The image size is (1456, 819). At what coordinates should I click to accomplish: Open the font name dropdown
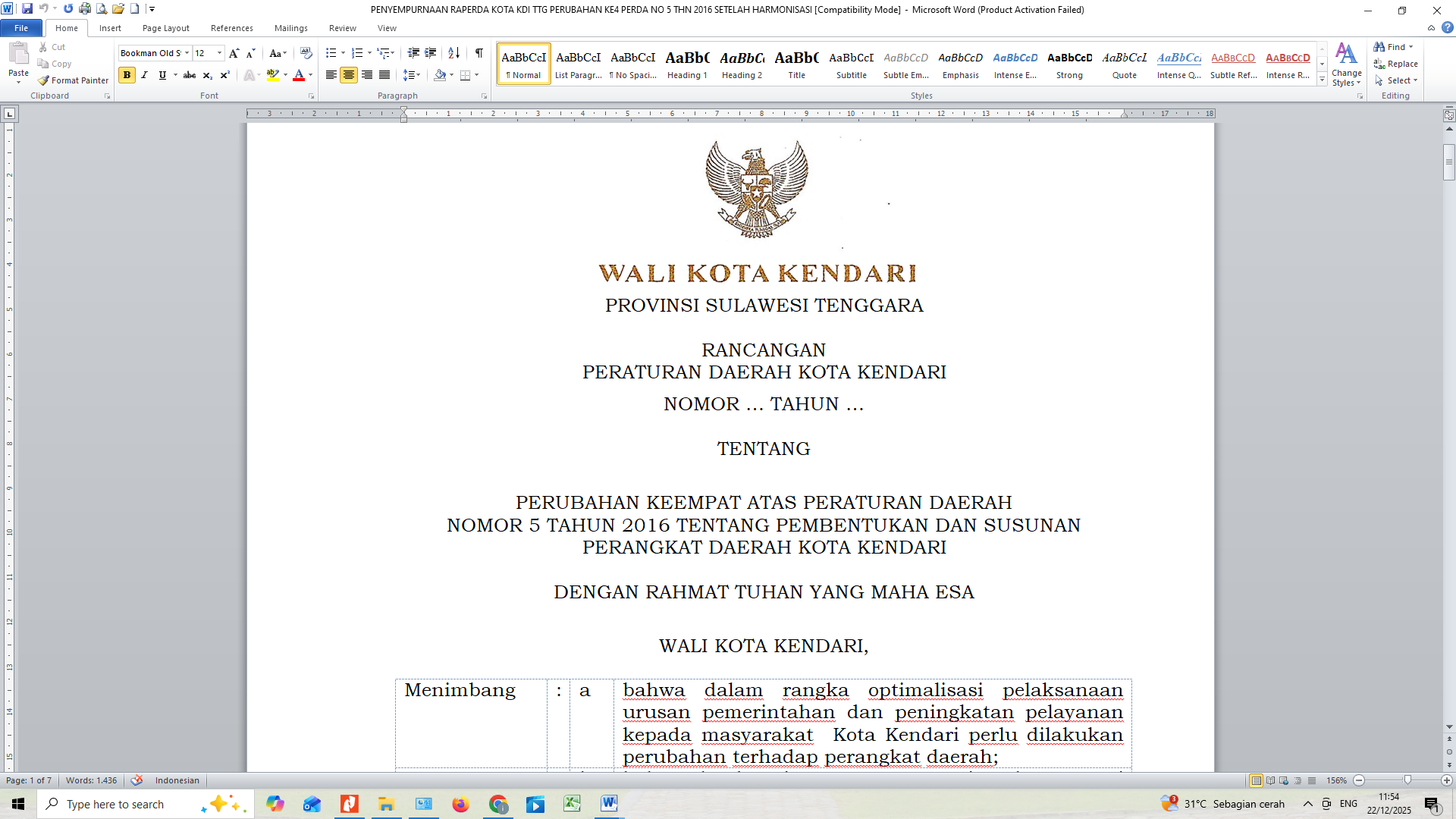[187, 53]
